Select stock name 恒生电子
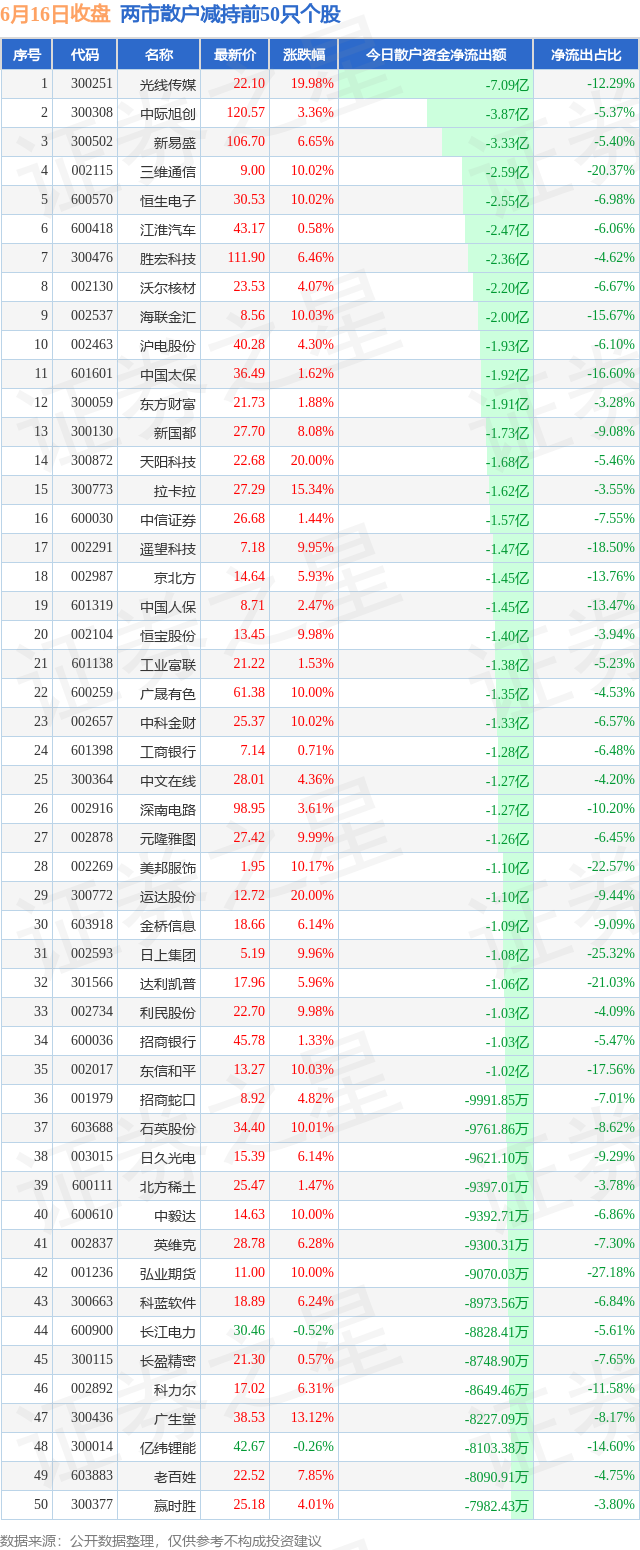The image size is (640, 1550). (x=168, y=200)
